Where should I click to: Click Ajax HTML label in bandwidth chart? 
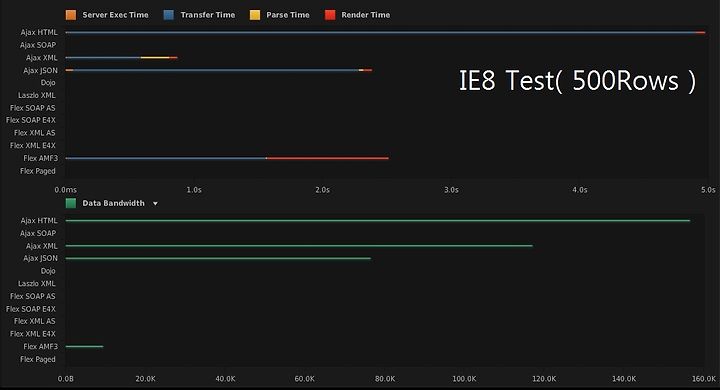39,220
